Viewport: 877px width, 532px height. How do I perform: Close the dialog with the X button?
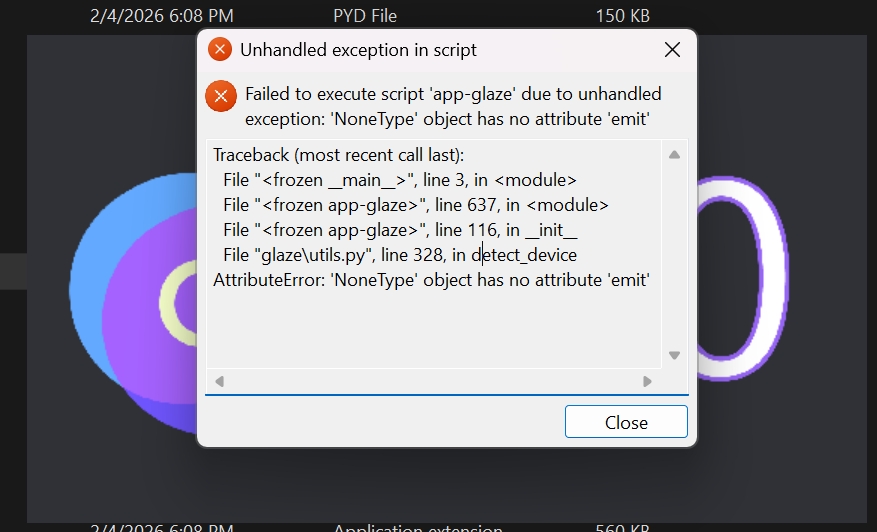[672, 50]
